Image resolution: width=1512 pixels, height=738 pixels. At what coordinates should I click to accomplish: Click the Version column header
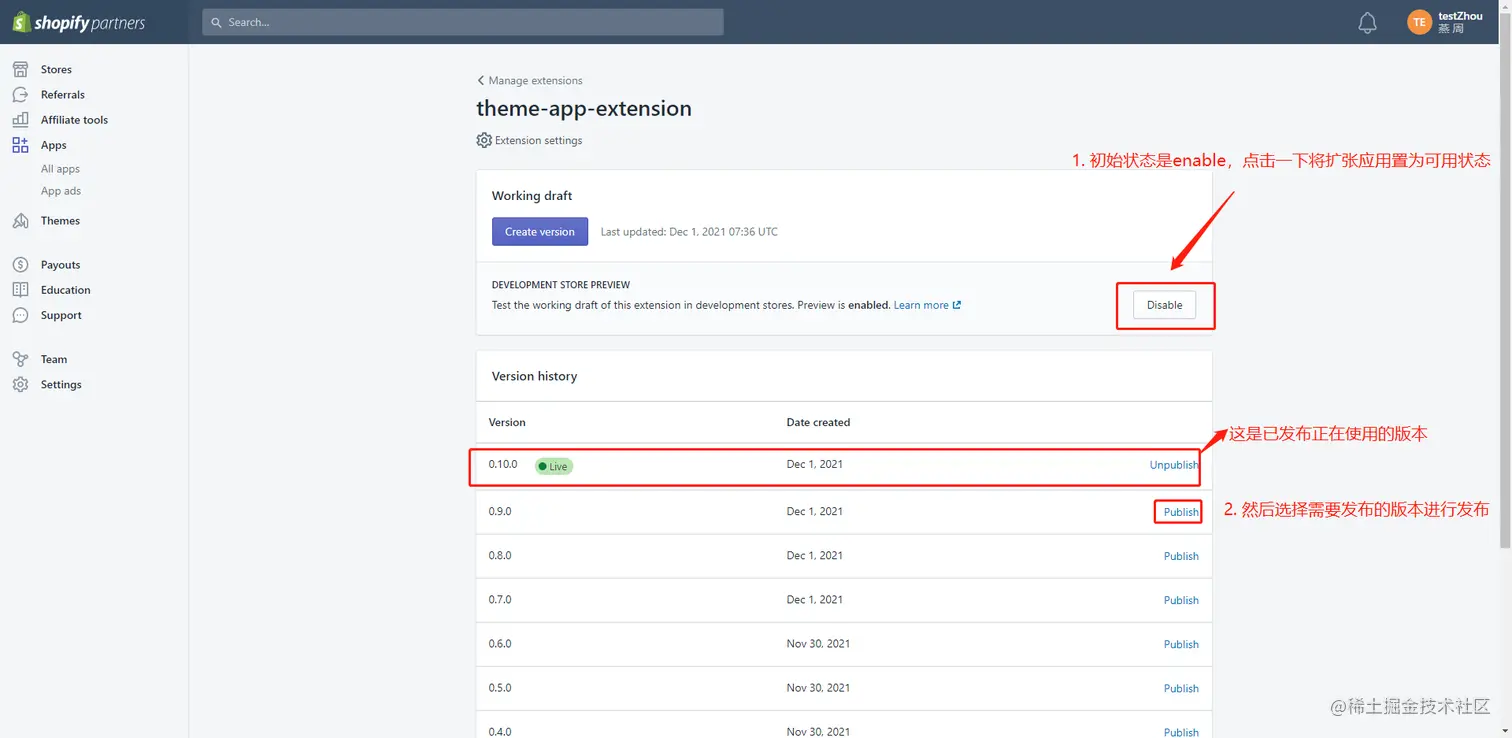pos(507,422)
